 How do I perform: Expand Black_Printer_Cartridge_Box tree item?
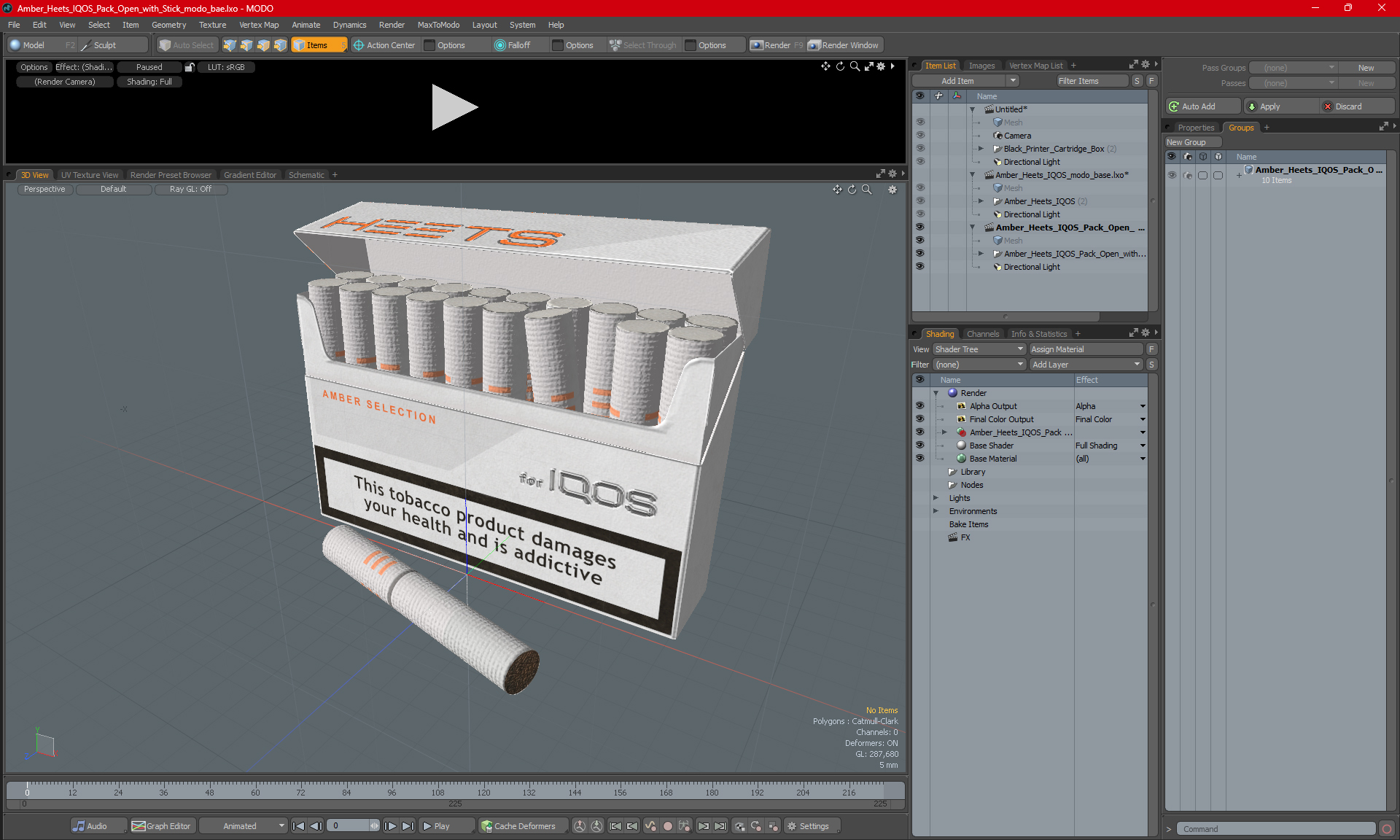[x=981, y=149]
